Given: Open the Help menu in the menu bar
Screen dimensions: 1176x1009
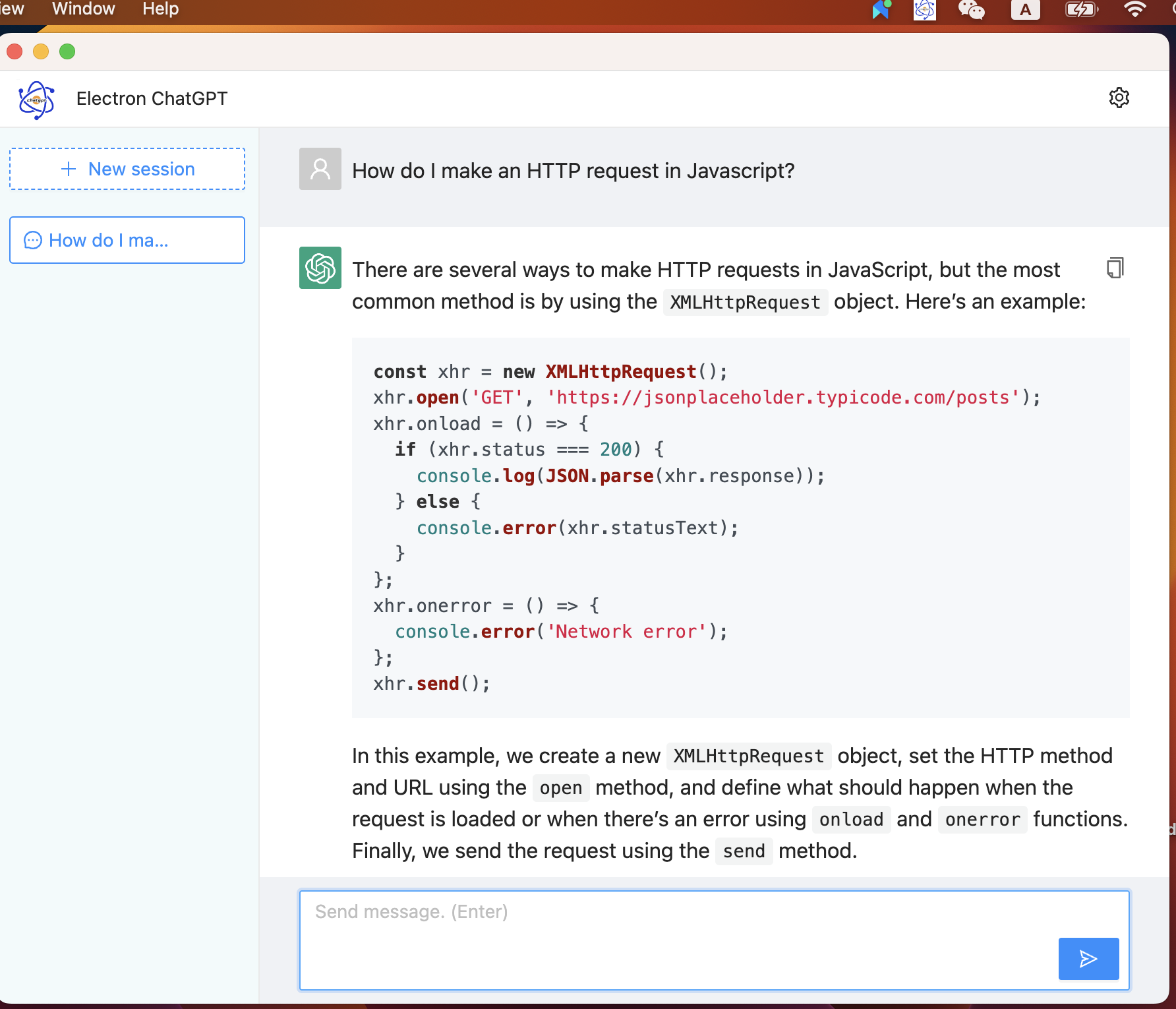Looking at the screenshot, I should pos(161,9).
